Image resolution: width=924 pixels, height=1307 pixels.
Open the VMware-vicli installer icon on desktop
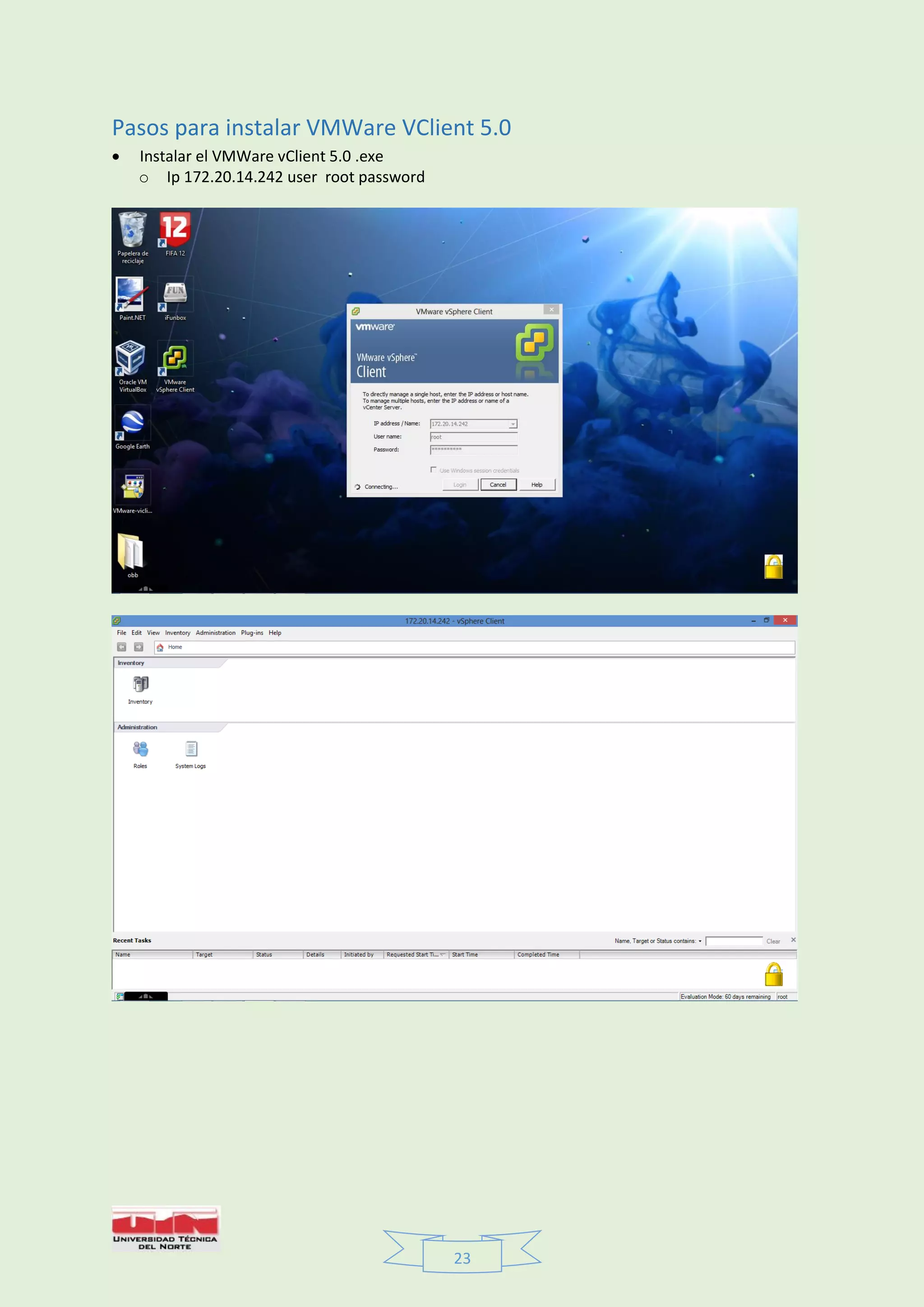pos(133,492)
